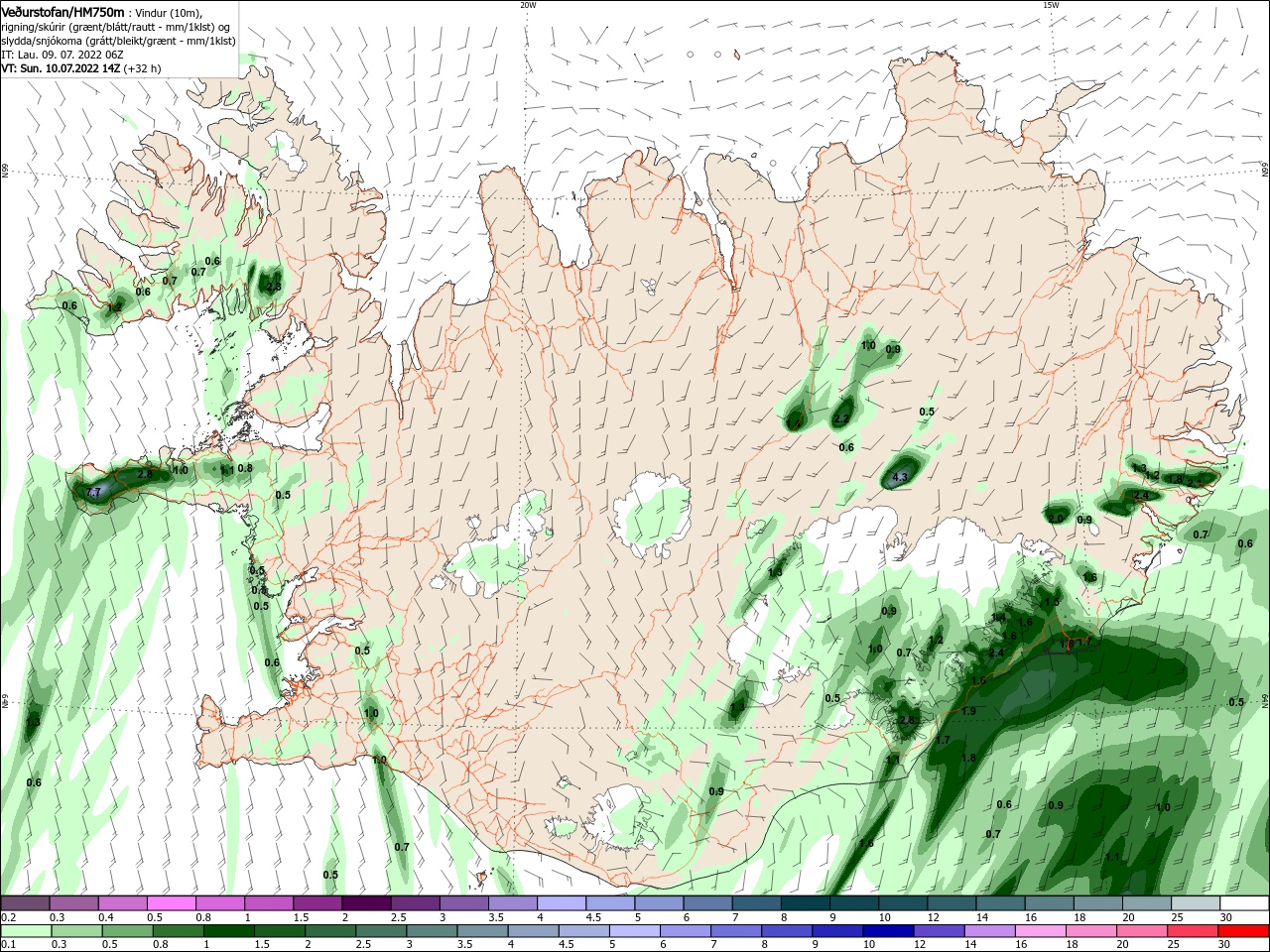Image resolution: width=1270 pixels, height=952 pixels.
Task: Select upper legend white swatch after 30
Action: [1245, 903]
